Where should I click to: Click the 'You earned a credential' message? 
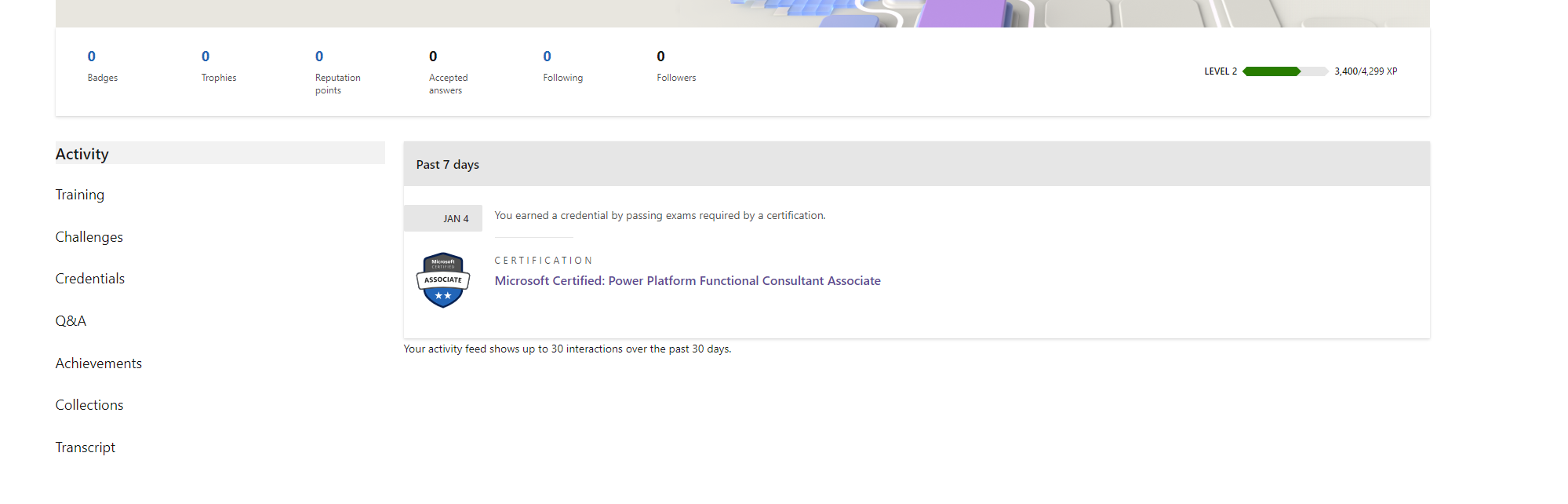click(660, 215)
